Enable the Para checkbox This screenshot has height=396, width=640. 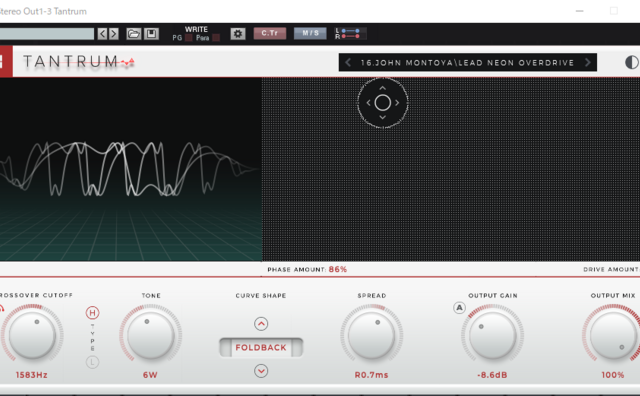click(x=216, y=38)
